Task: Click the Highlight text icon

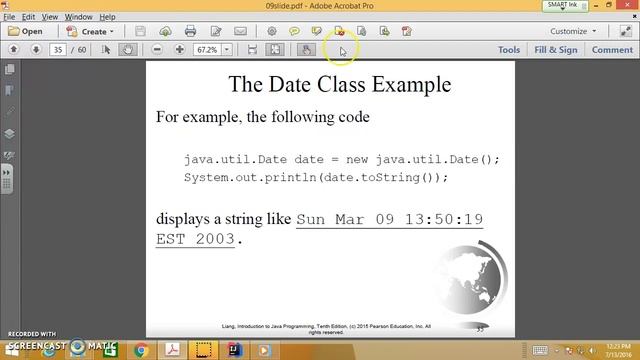Action: point(317,31)
